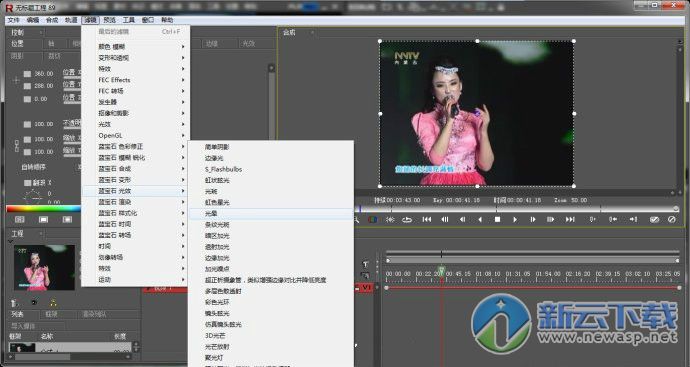
Task: Expand the FEC 转场 submenu
Action: coord(136,91)
